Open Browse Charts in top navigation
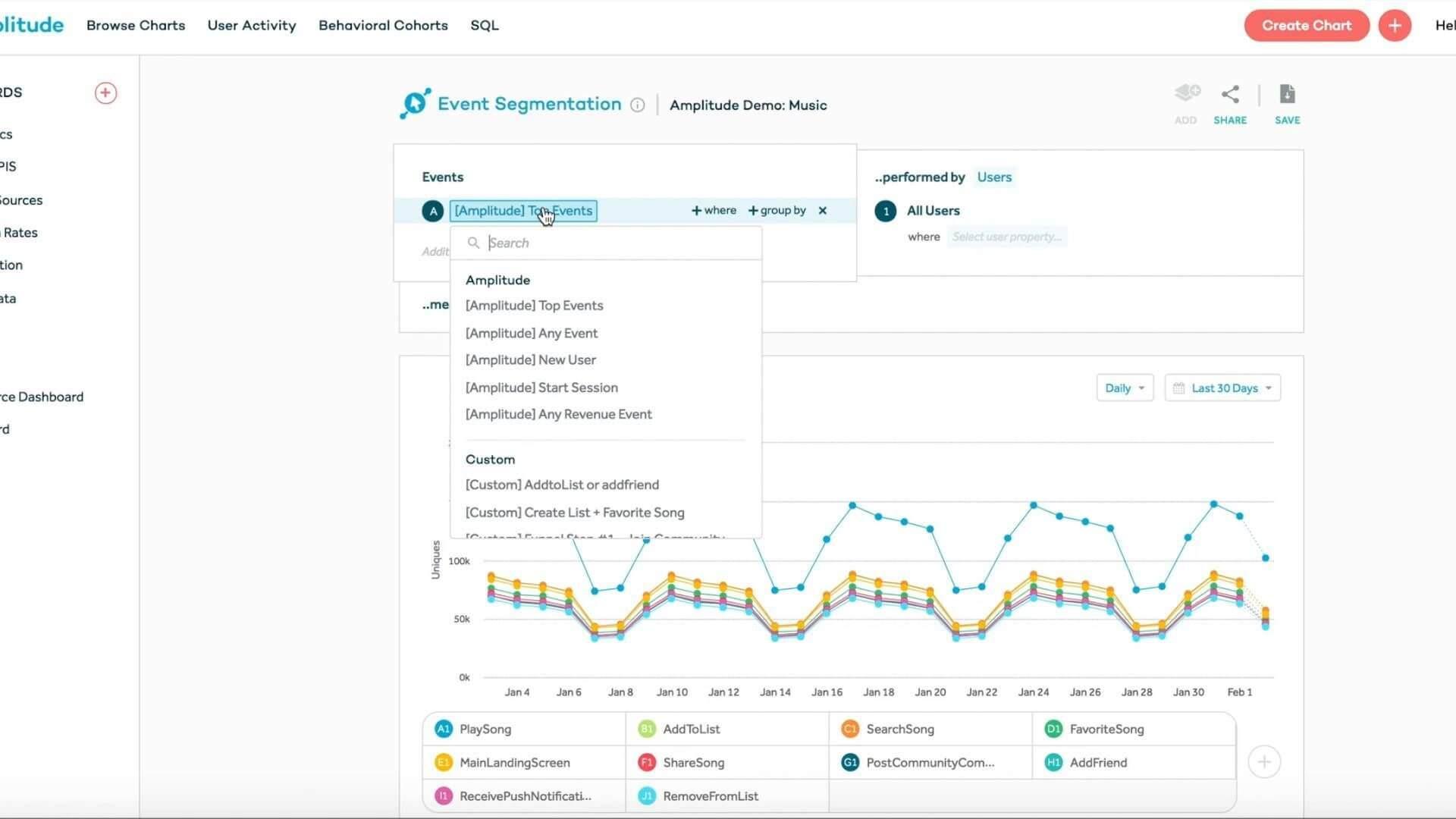Image resolution: width=1456 pixels, height=819 pixels. (x=136, y=26)
